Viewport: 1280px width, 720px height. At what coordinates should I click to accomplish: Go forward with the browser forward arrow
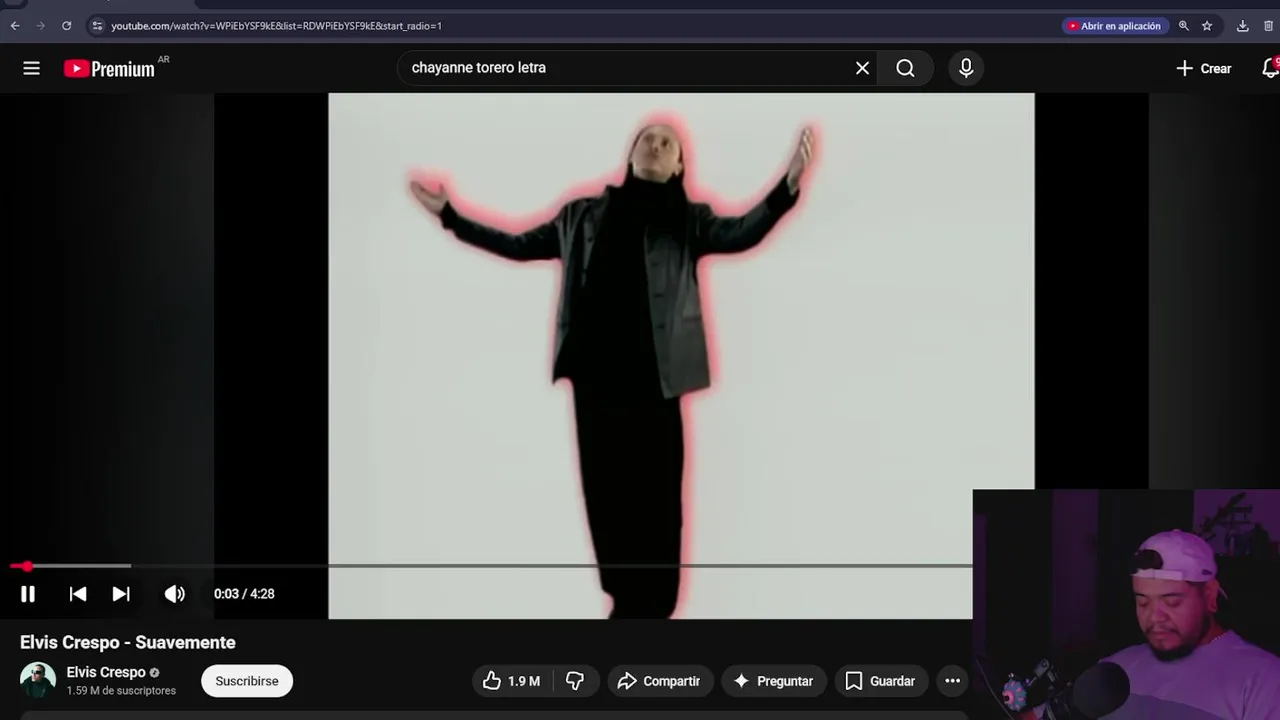point(40,26)
